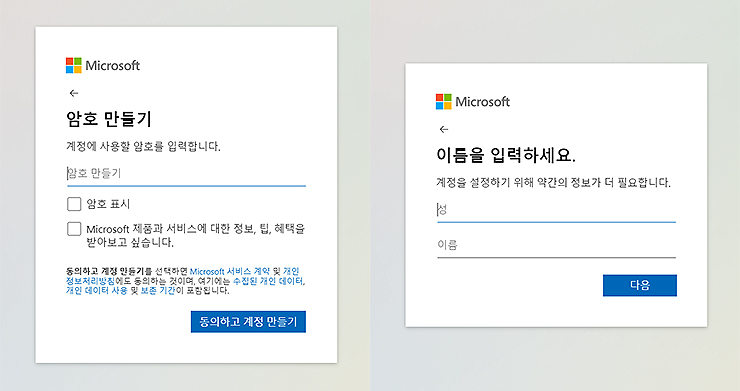Focus the 암호 만들기 password field
The width and height of the screenshot is (740, 391).
point(186,174)
